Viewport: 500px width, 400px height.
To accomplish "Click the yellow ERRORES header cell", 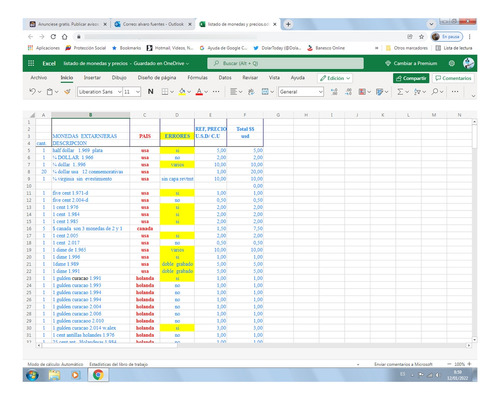I will pyautogui.click(x=177, y=136).
